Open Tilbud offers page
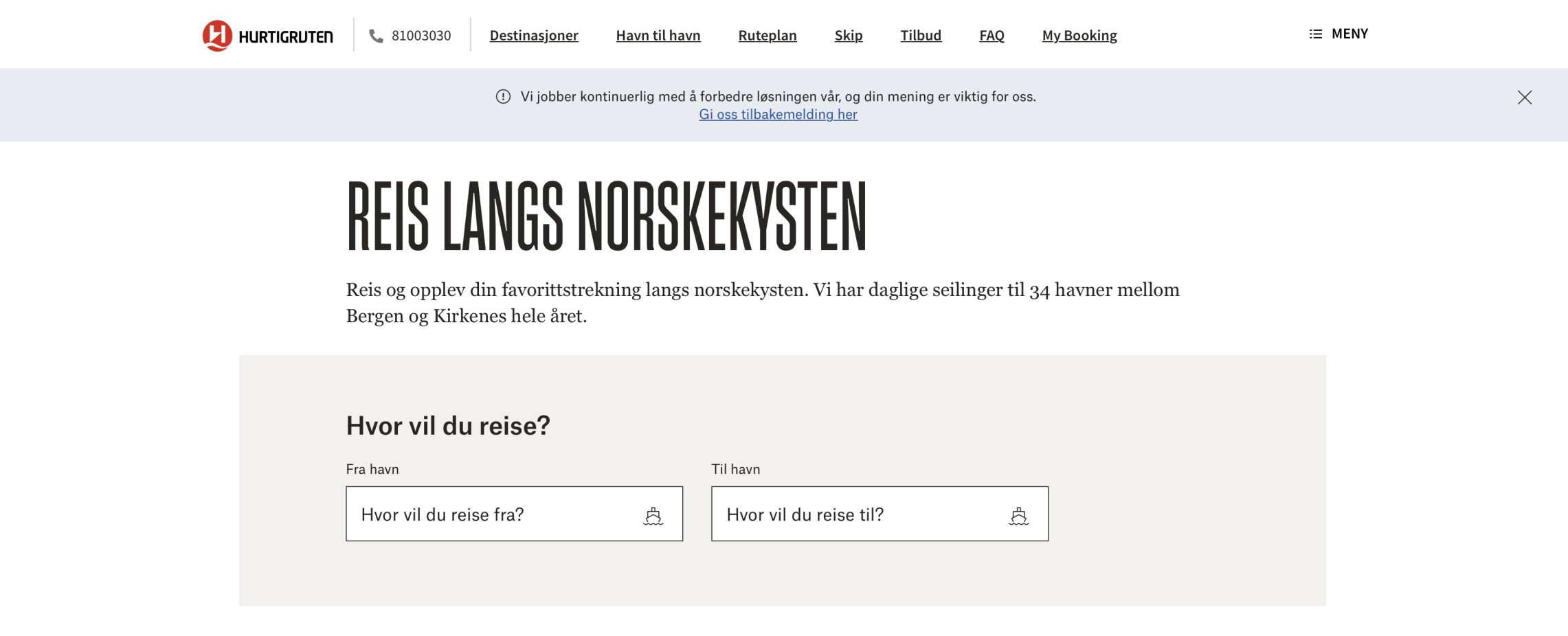This screenshot has height=636, width=1568. pyautogui.click(x=921, y=36)
